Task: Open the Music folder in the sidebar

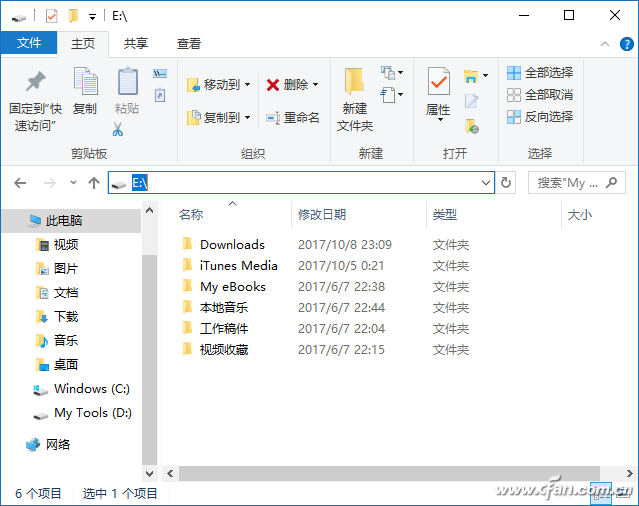Action: pos(57,341)
